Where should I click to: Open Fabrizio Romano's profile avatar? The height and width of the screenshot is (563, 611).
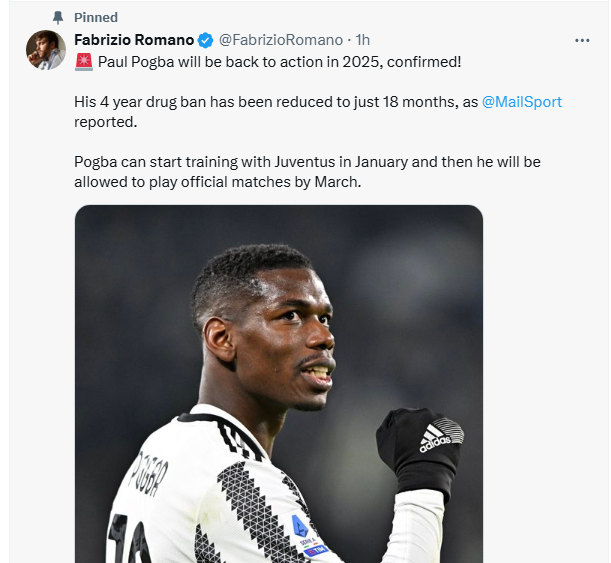point(46,50)
